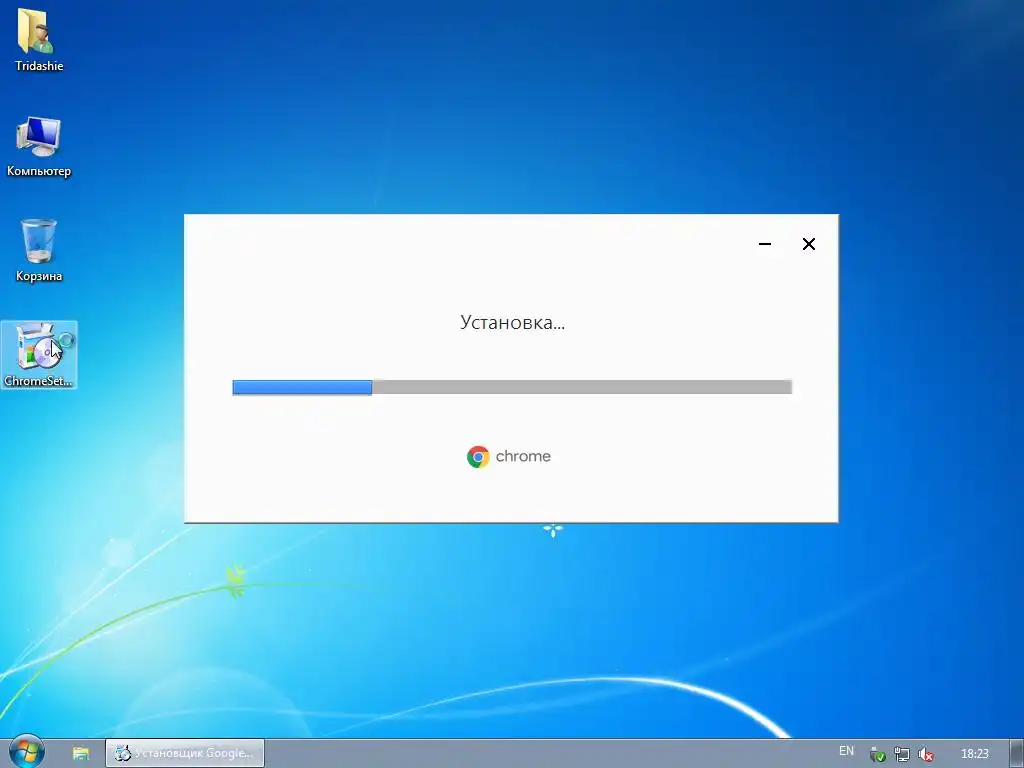Open the network tray icon
This screenshot has width=1024, height=768.
click(x=901, y=754)
